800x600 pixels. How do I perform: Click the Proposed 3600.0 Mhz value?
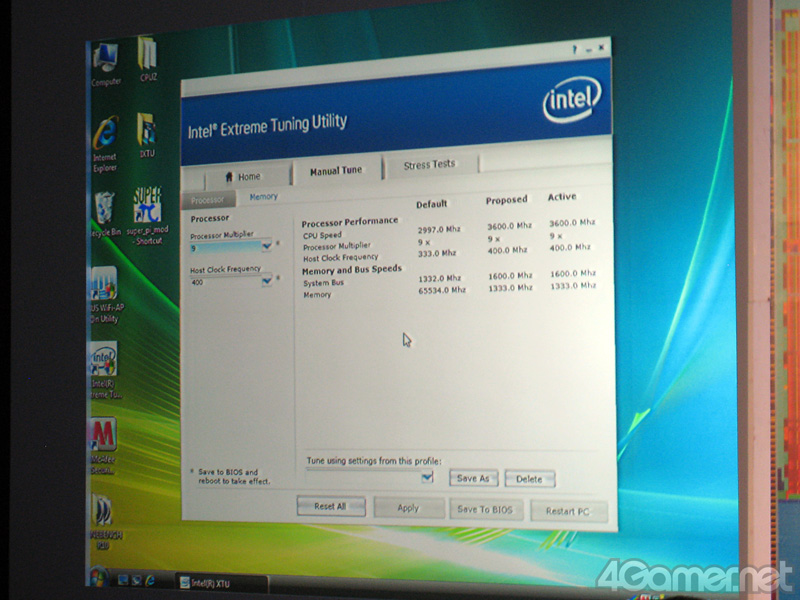coord(509,226)
